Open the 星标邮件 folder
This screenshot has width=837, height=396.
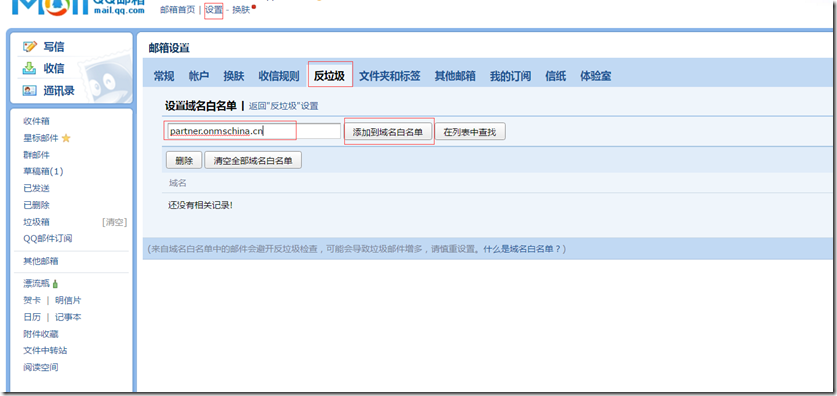(x=41, y=138)
